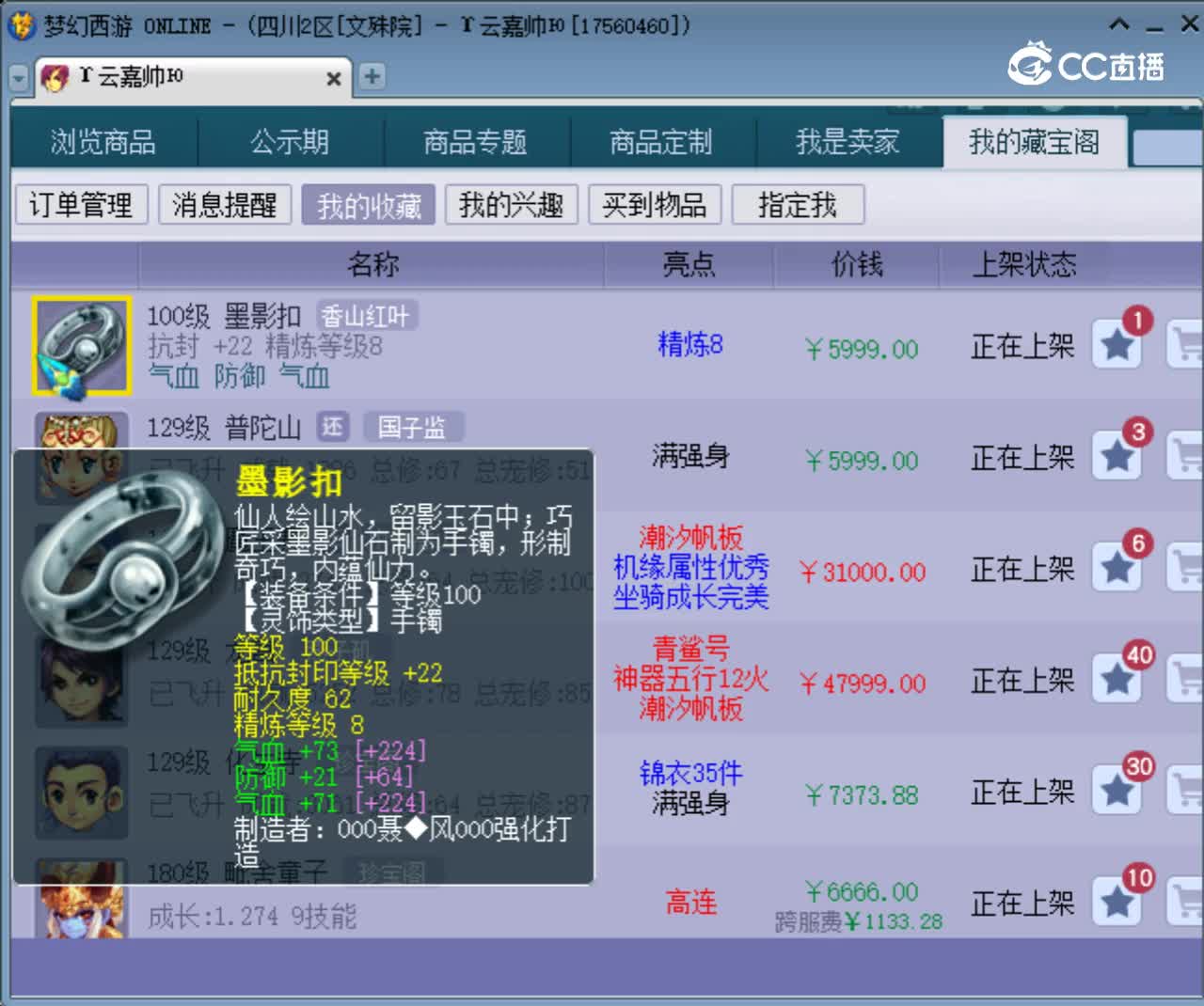Sort by the 价钱 column header
Screen dimensions: 1204x1006
857,264
